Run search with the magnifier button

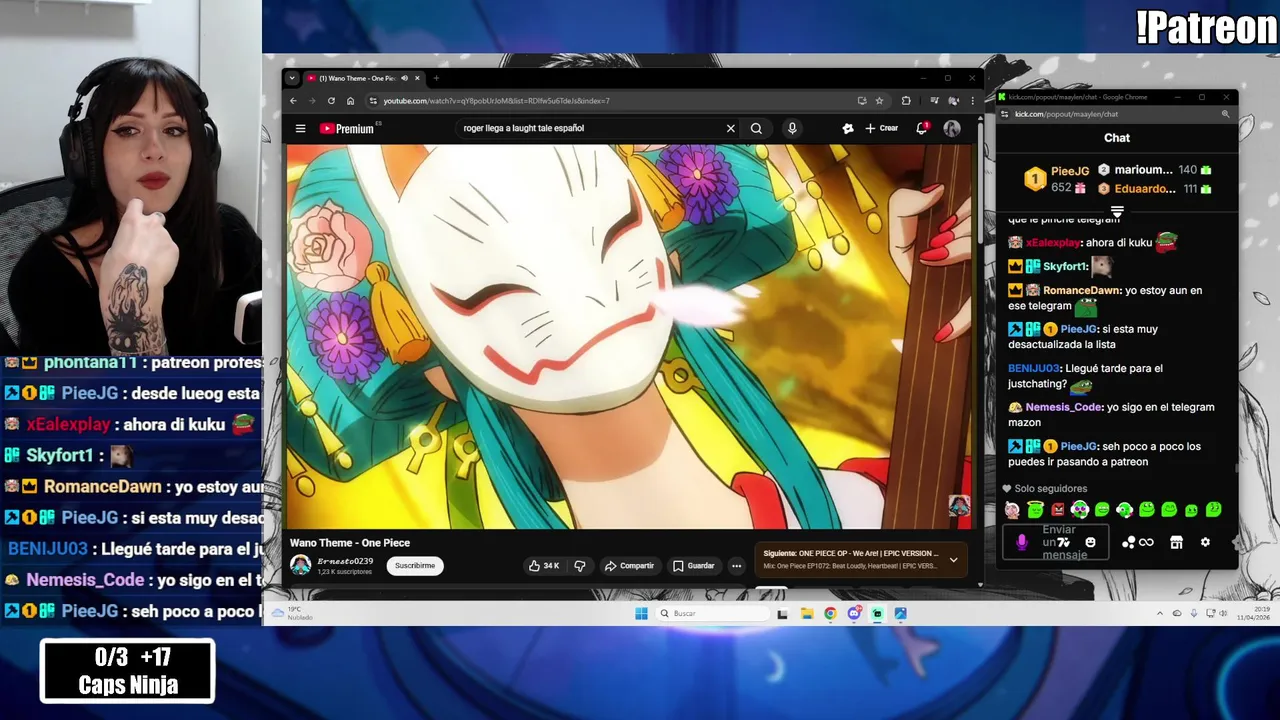[756, 128]
